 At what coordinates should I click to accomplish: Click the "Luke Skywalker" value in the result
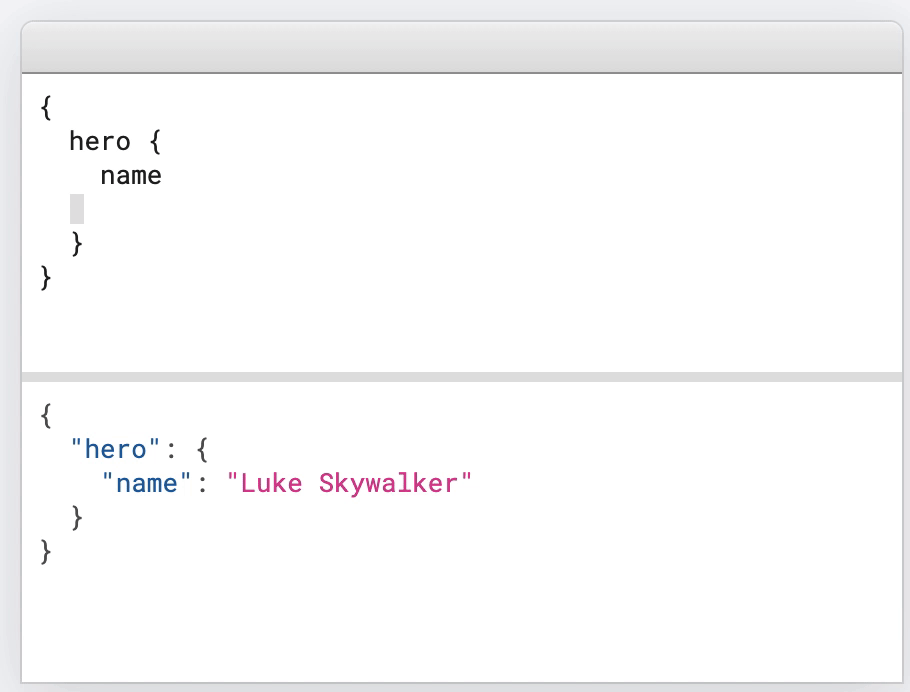coord(348,484)
